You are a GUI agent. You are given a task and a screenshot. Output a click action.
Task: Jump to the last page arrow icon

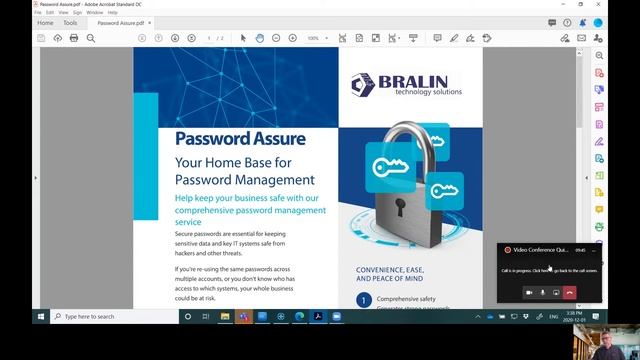(x=191, y=38)
